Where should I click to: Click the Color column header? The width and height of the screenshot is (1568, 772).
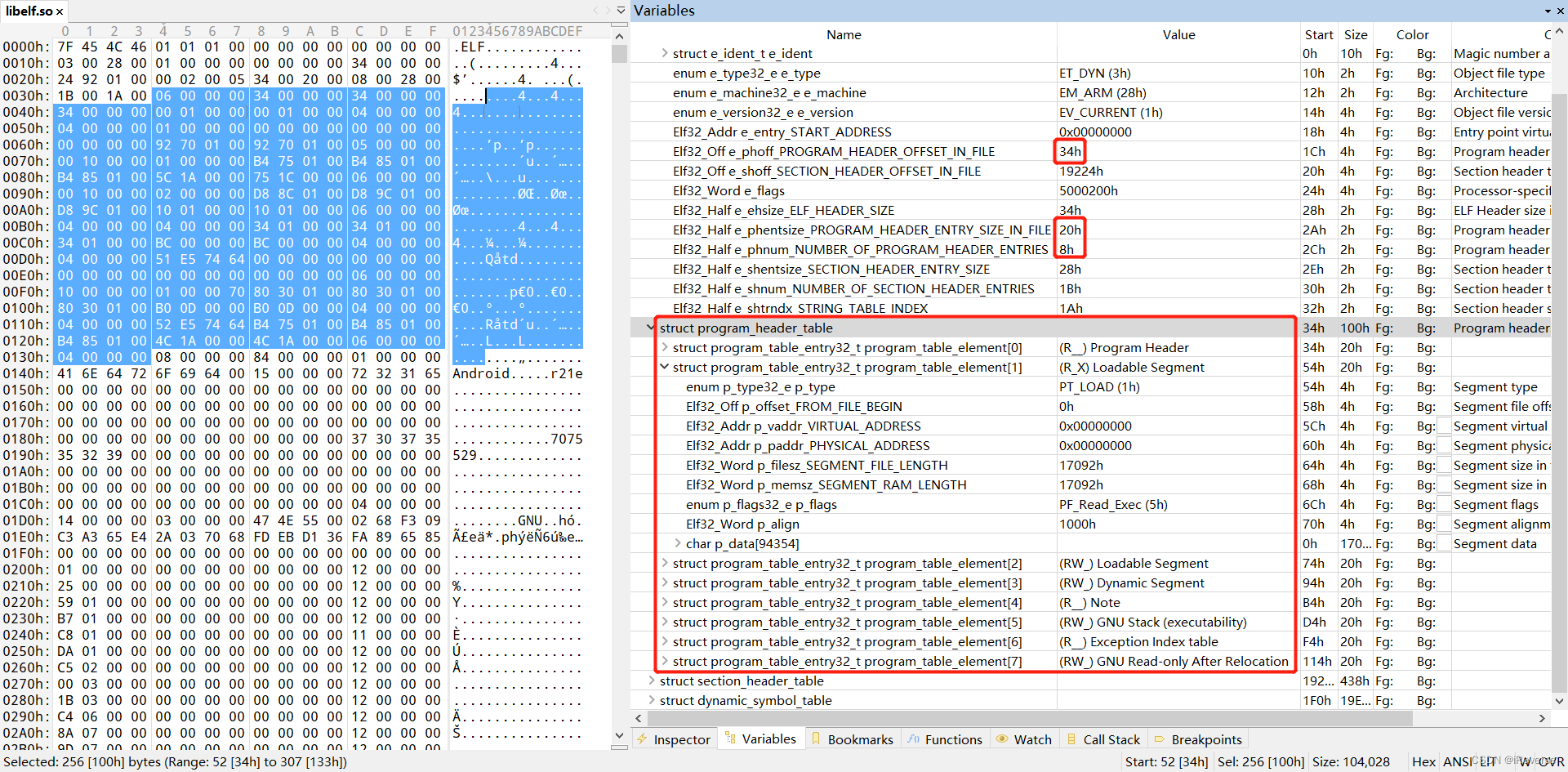1412,34
